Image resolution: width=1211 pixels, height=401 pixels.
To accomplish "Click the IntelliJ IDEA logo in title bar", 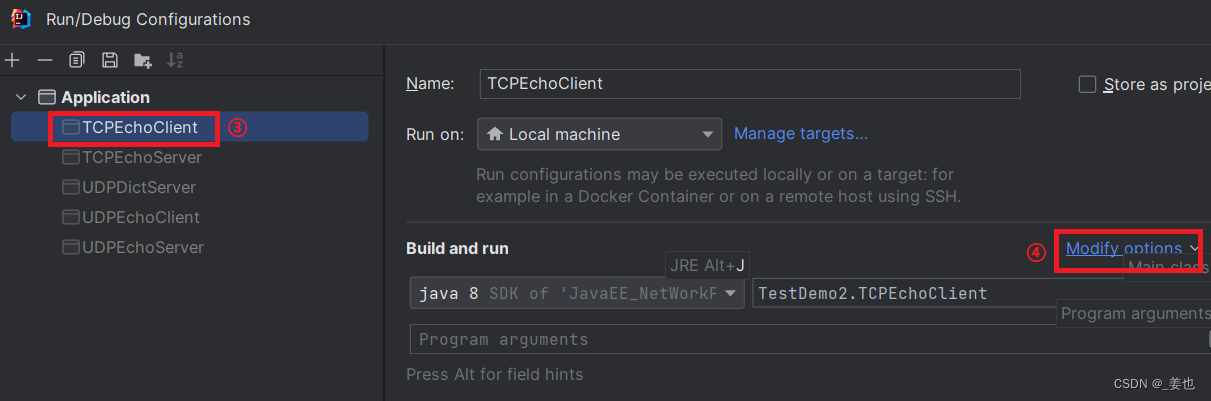I will click(21, 18).
